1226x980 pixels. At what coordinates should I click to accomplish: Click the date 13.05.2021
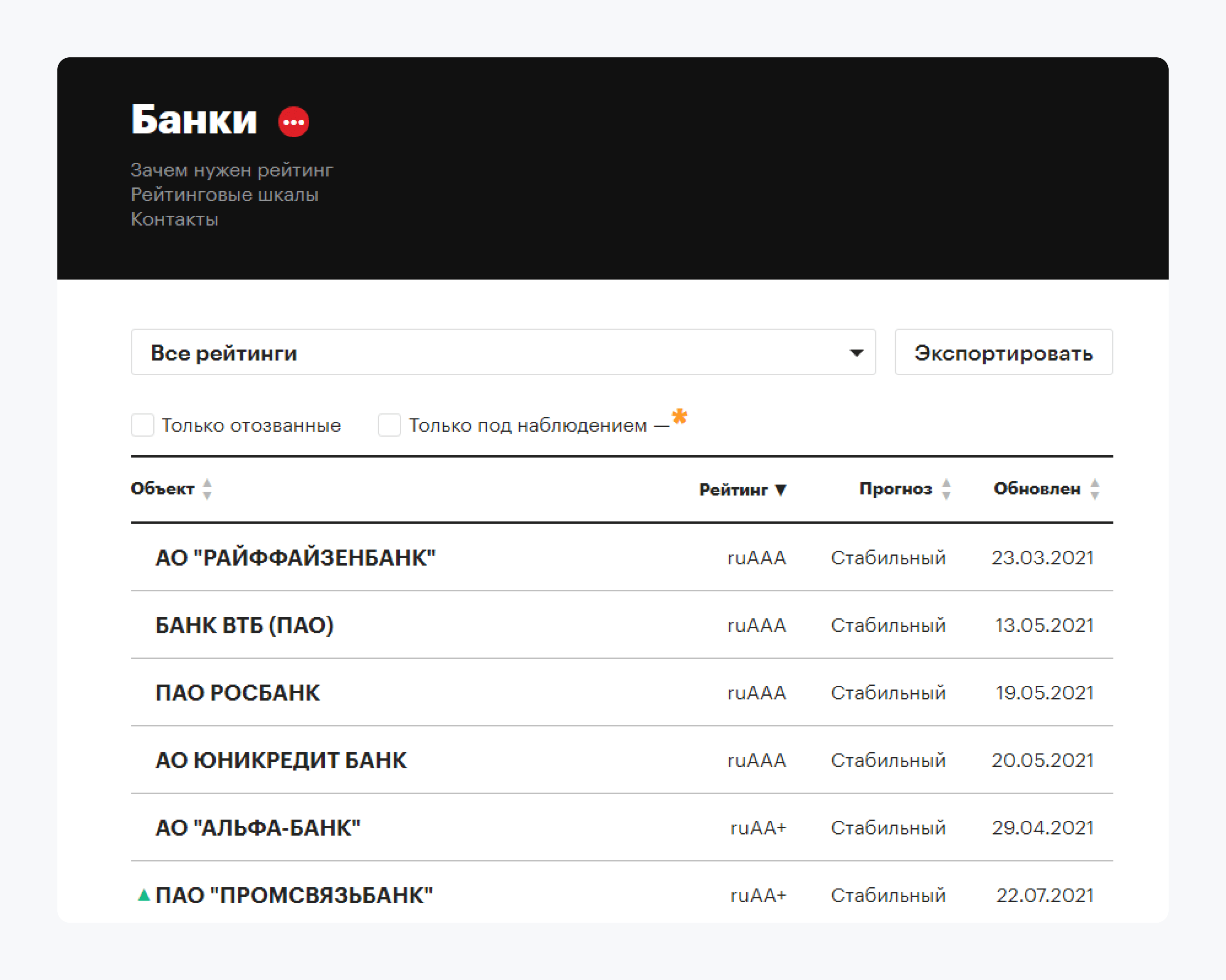coord(1045,625)
